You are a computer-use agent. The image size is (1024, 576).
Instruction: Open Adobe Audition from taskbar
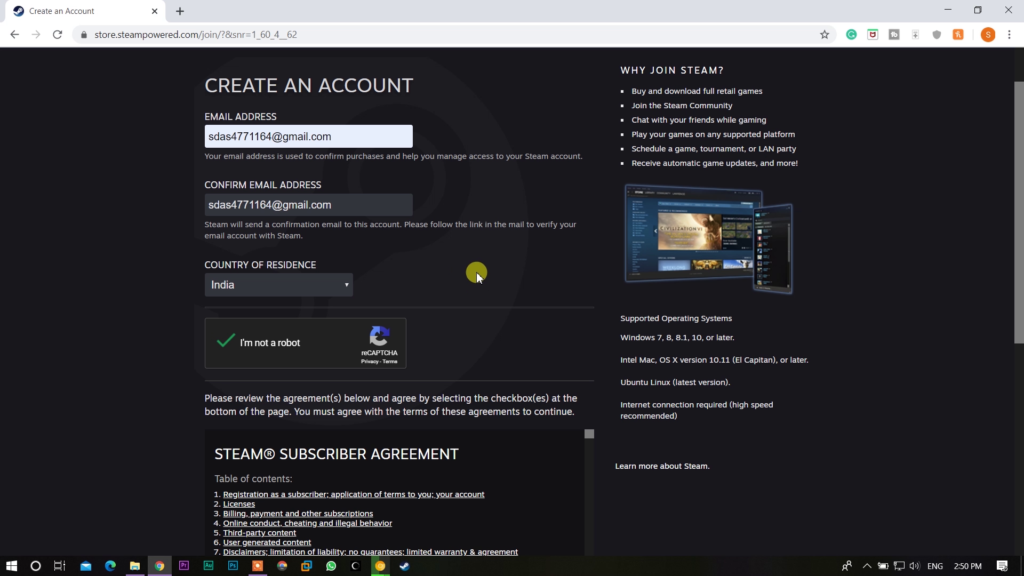click(208, 566)
